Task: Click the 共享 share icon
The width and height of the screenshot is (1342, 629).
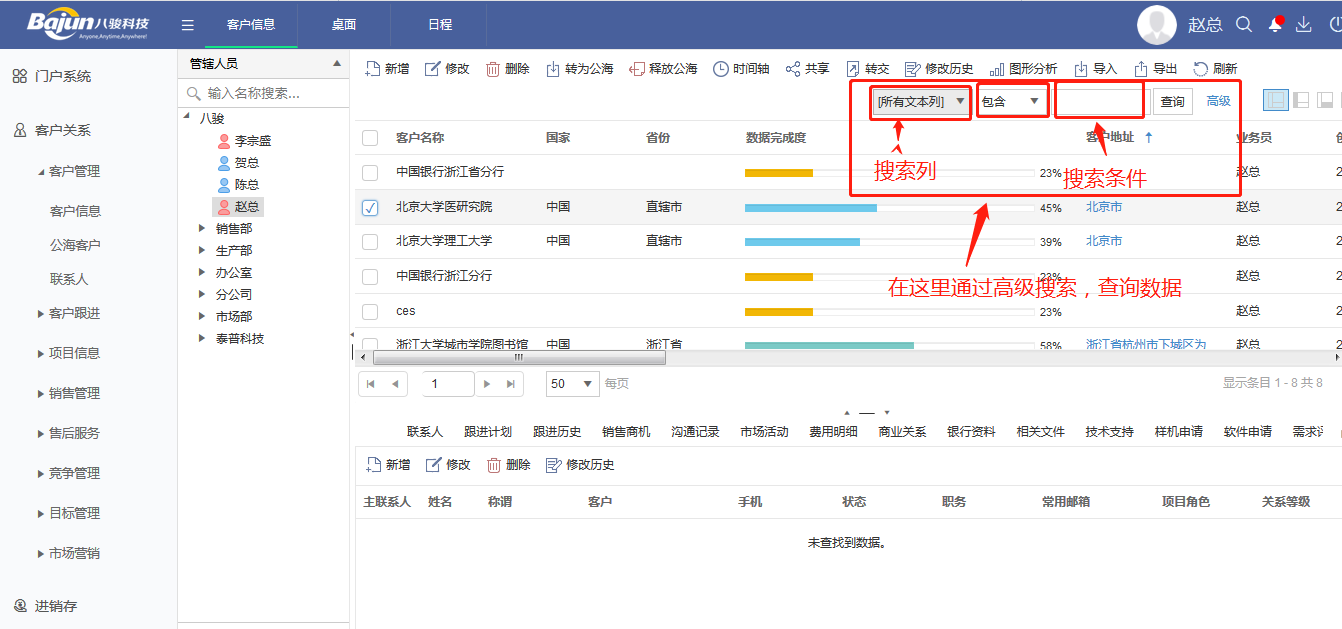Action: point(793,69)
